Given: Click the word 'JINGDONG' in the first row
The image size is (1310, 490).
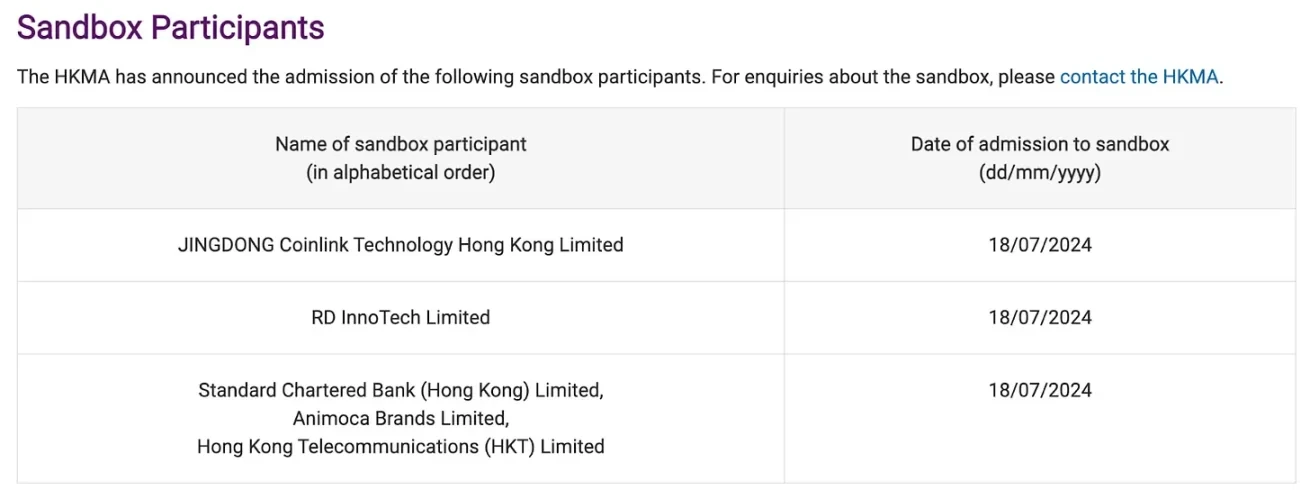Looking at the screenshot, I should [225, 245].
